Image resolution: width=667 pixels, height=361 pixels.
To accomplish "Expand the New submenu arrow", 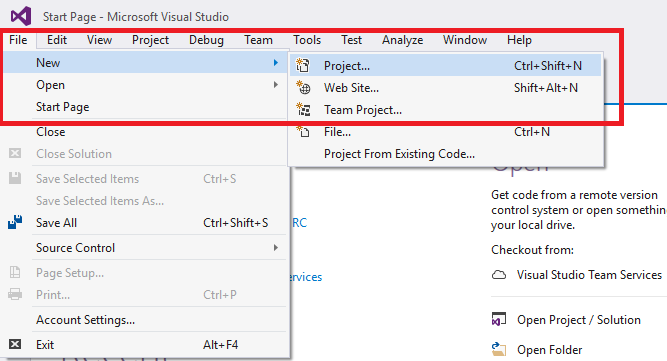I will coord(276,63).
